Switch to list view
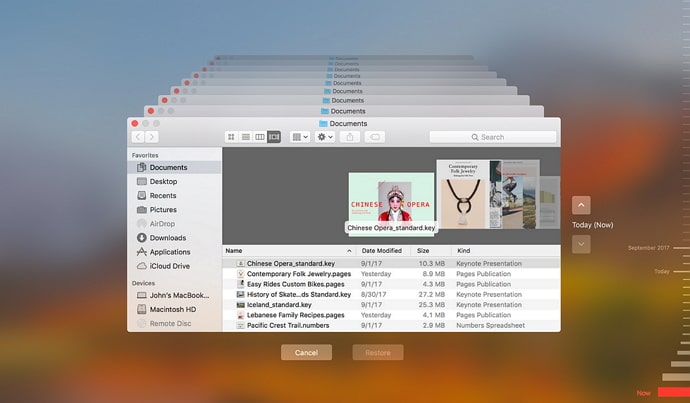 [x=246, y=137]
